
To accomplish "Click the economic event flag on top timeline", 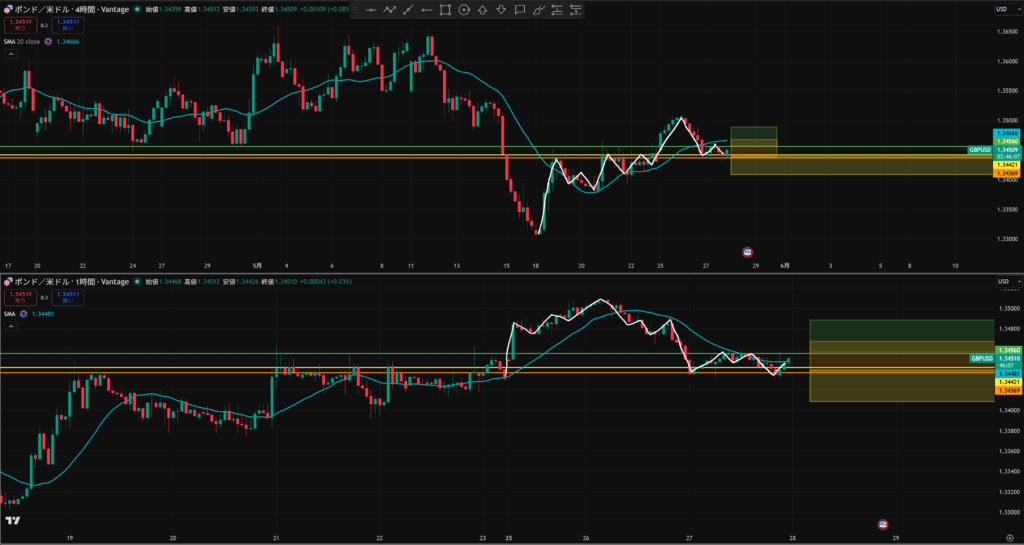I will [748, 252].
